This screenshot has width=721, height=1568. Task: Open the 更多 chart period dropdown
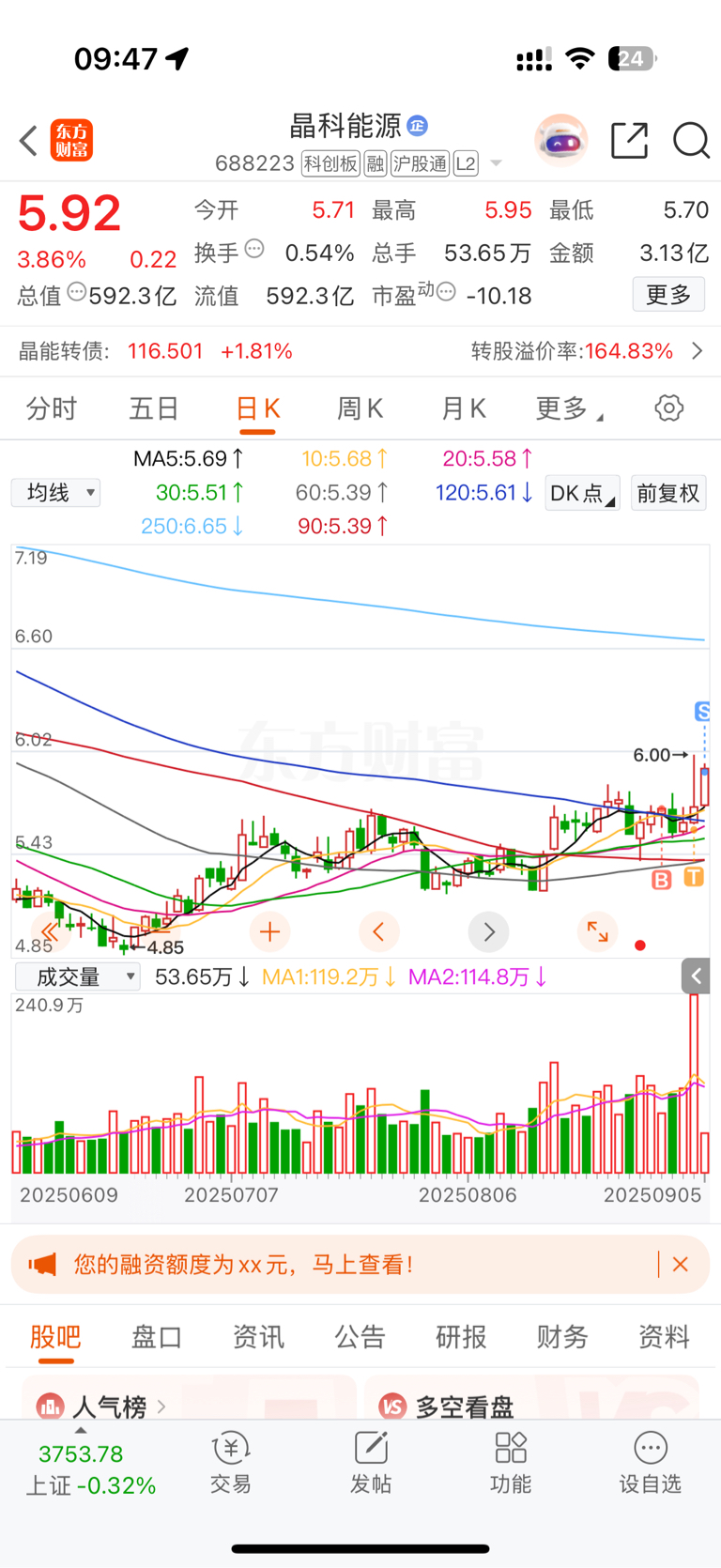point(569,408)
